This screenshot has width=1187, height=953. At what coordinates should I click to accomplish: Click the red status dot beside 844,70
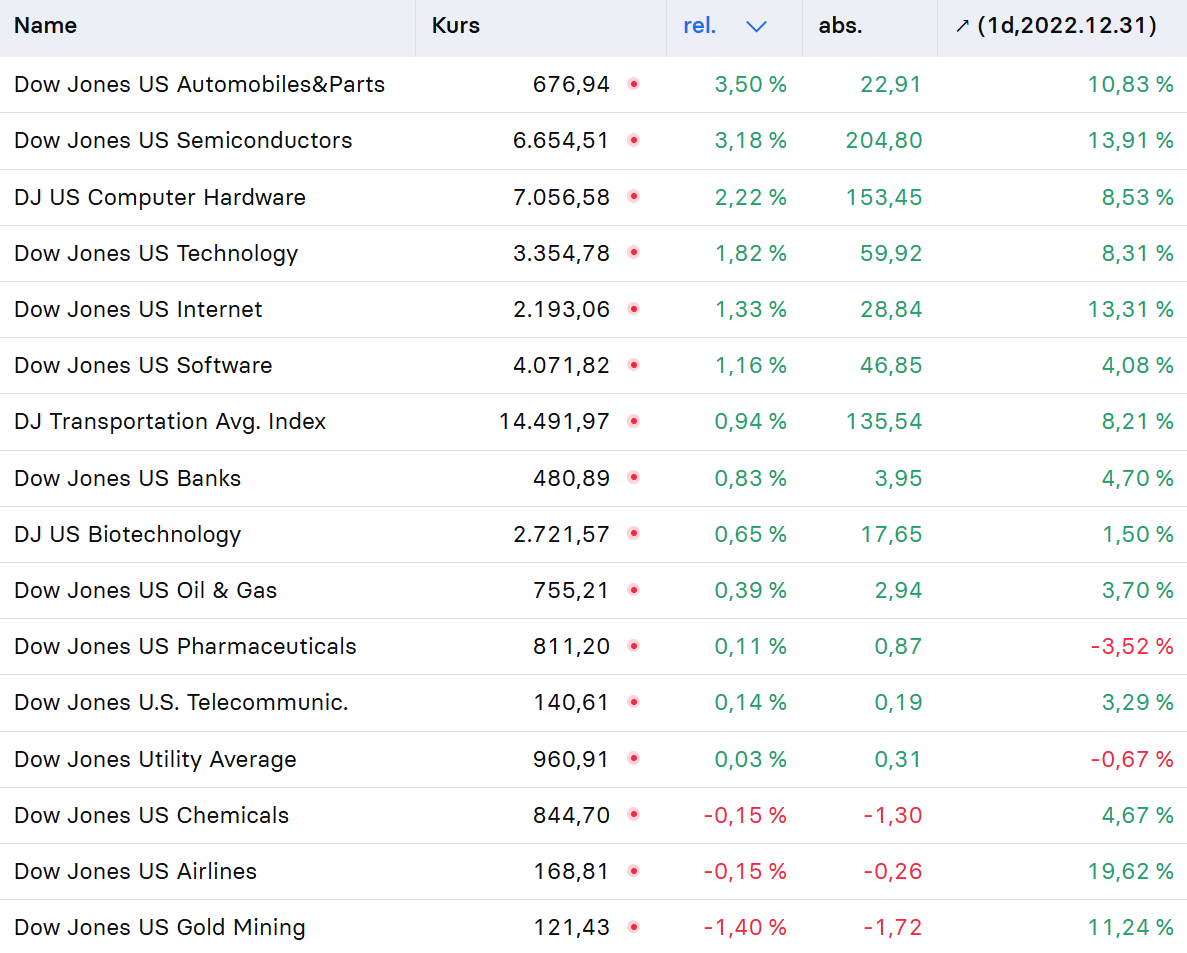coord(634,814)
